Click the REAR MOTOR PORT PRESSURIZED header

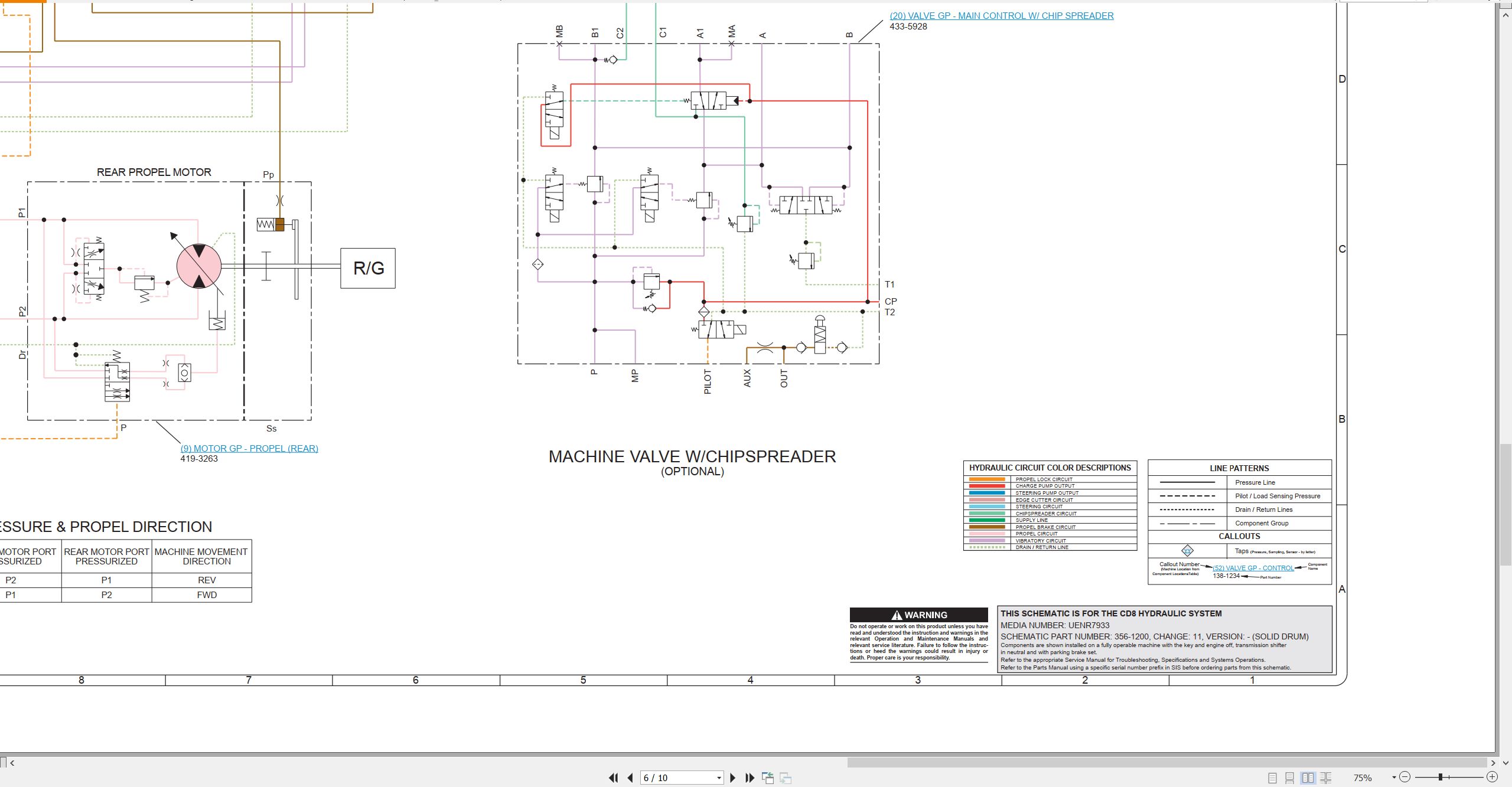point(106,556)
